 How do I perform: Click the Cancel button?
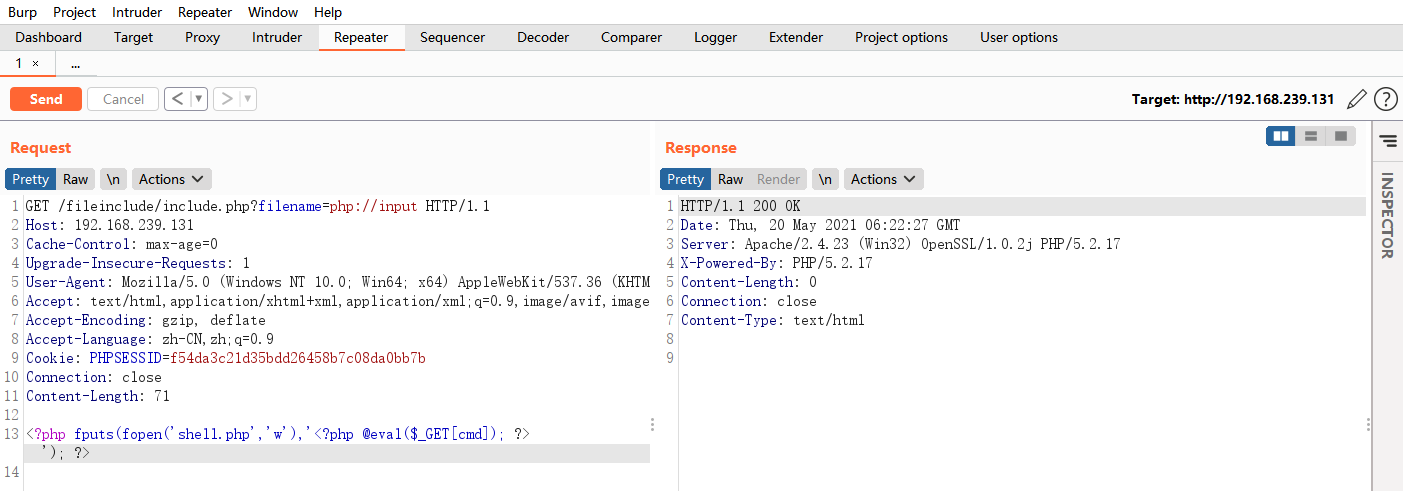coord(123,99)
